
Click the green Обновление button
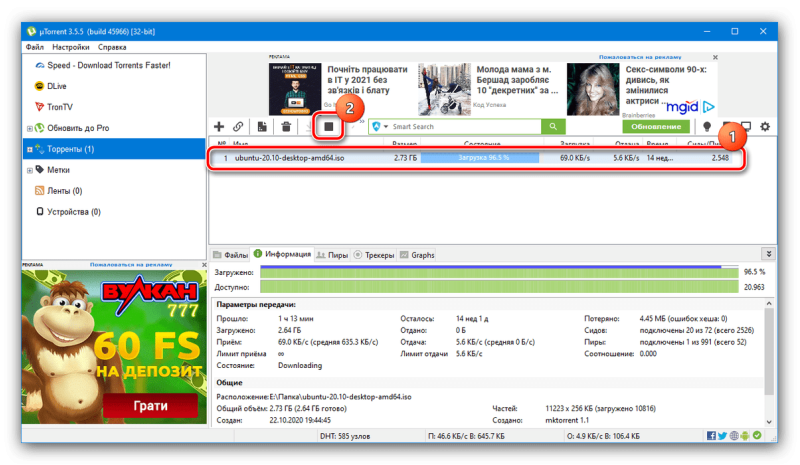656,127
